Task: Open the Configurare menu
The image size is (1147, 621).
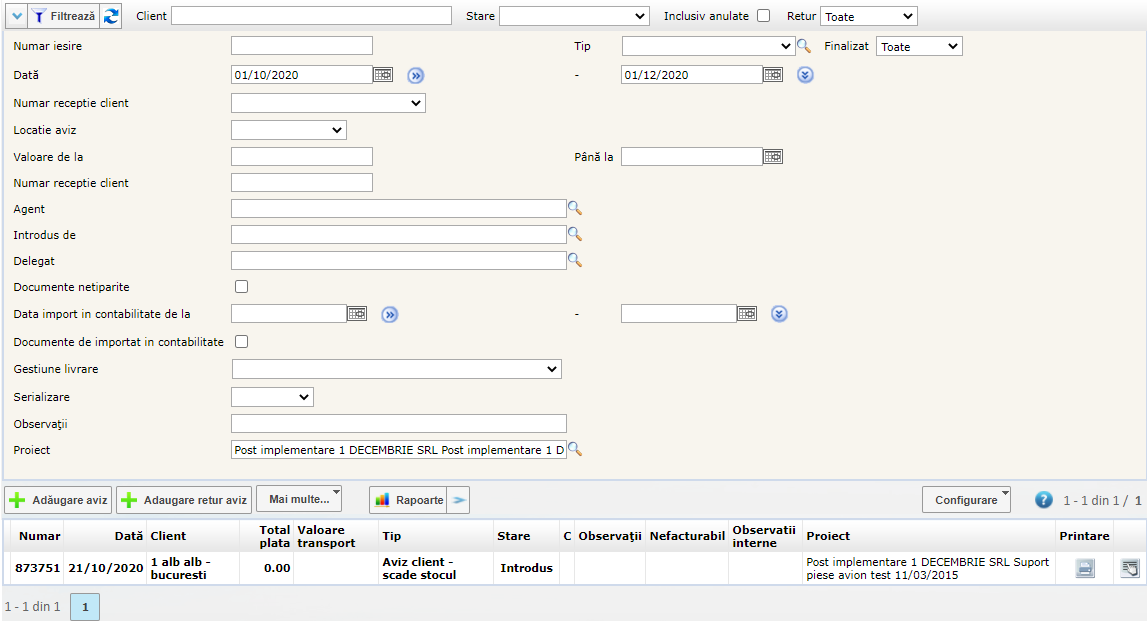Action: pos(966,500)
